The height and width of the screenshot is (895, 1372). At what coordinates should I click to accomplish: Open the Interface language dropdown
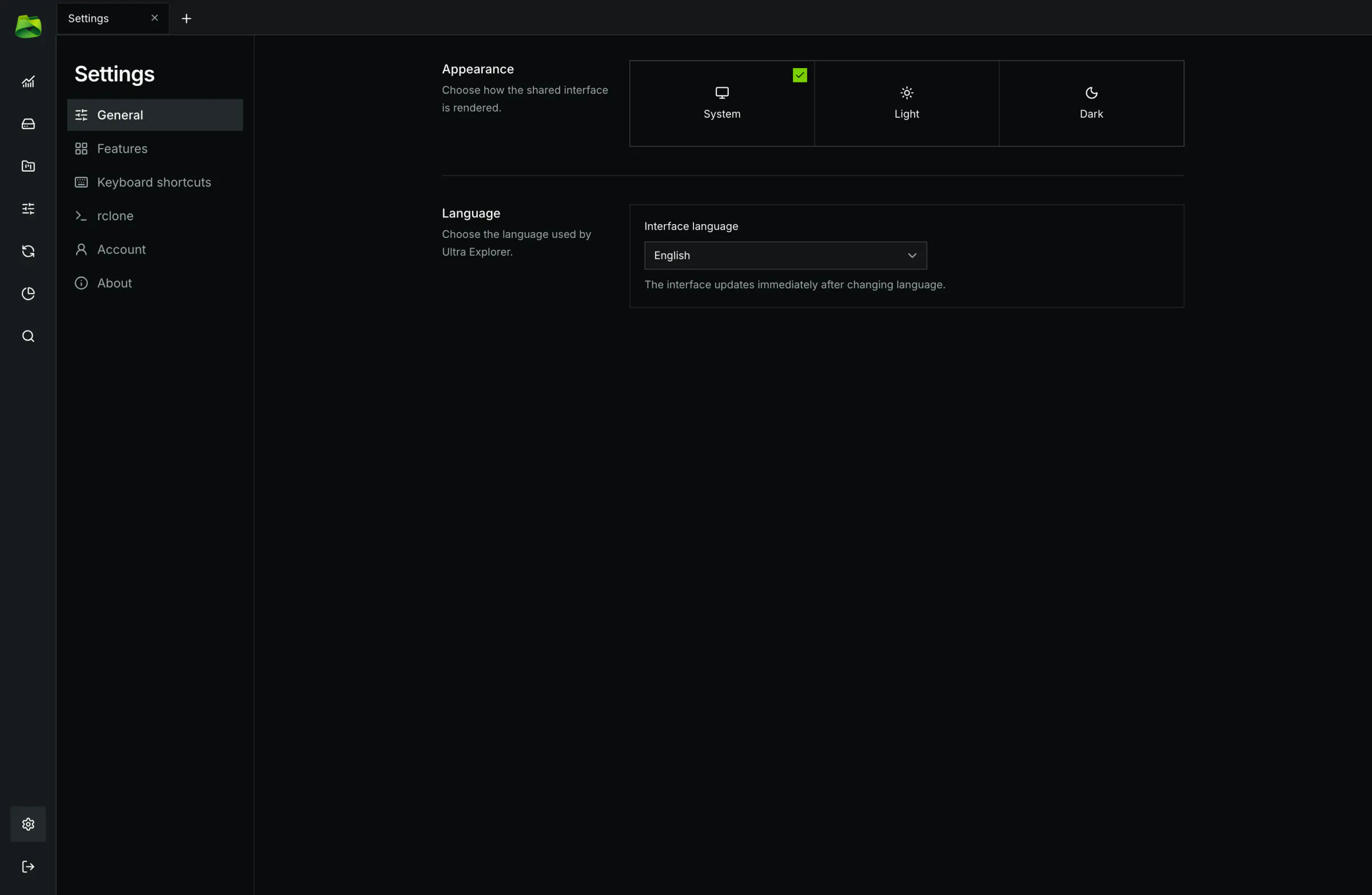(x=785, y=256)
